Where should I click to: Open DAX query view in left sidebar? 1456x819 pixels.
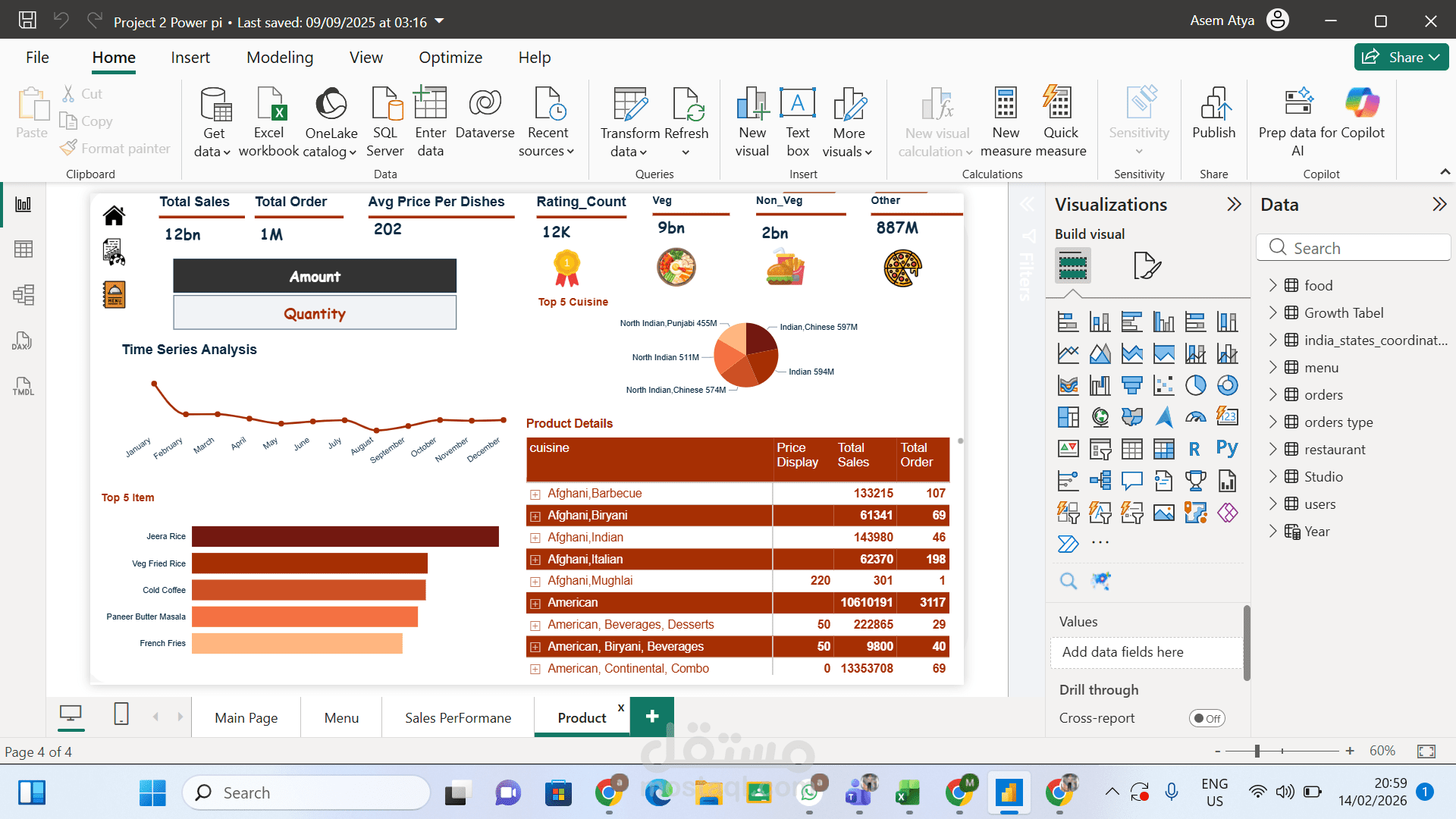pyautogui.click(x=23, y=341)
